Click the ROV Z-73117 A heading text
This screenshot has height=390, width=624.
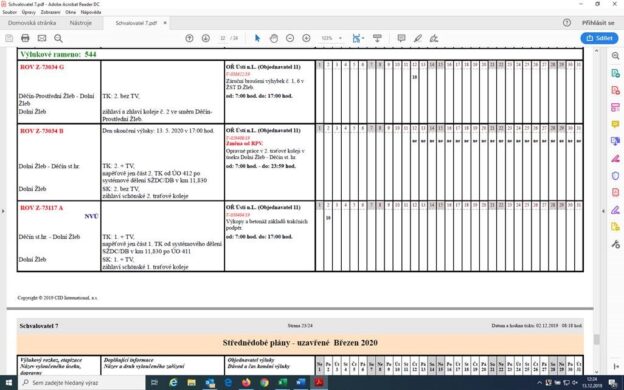click(x=41, y=208)
